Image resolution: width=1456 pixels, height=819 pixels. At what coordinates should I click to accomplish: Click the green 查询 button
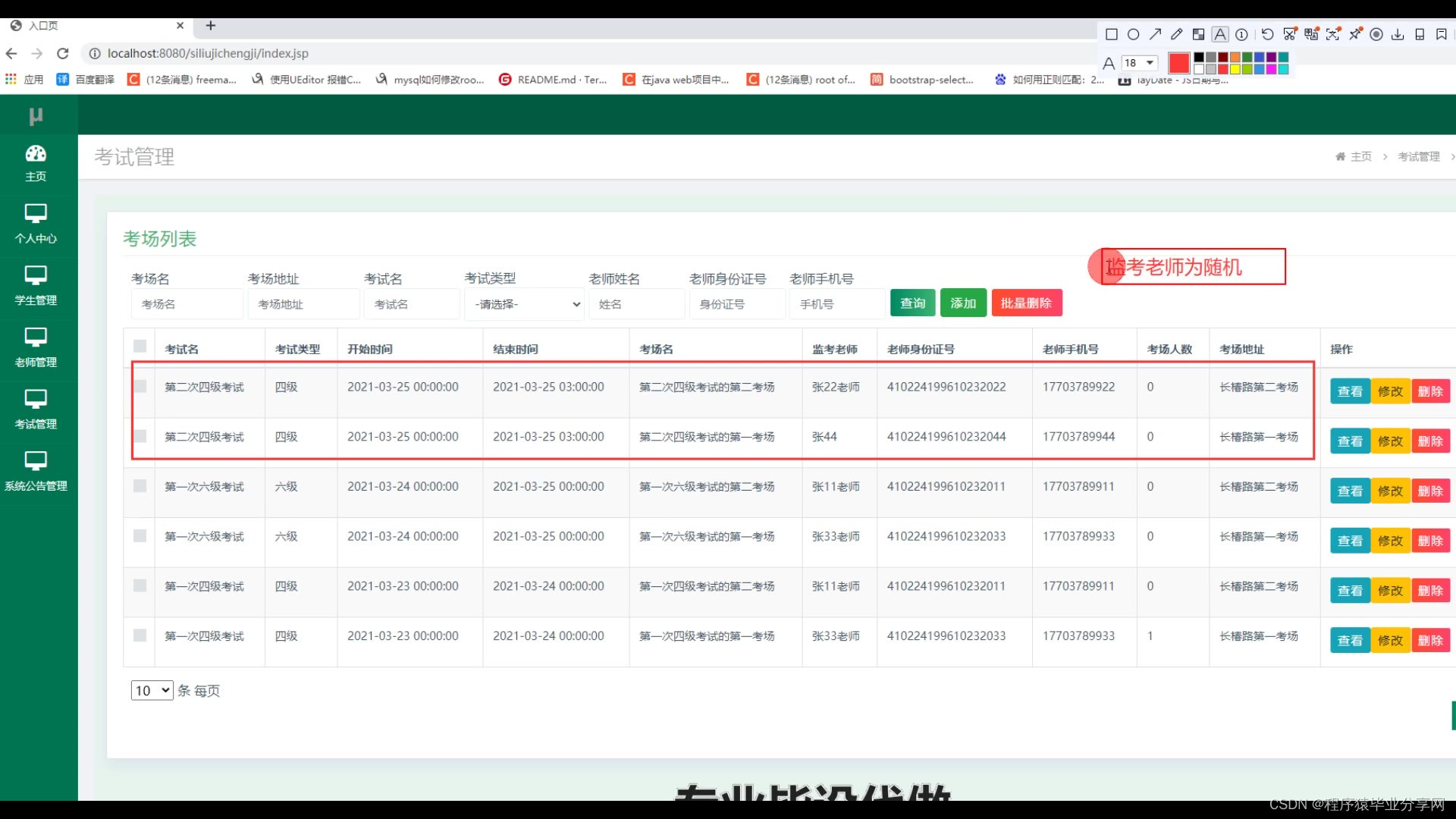tap(913, 303)
